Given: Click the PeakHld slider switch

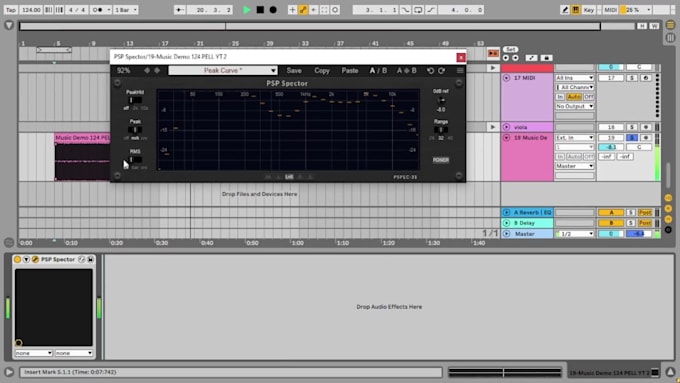Looking at the screenshot, I should tap(135, 100).
